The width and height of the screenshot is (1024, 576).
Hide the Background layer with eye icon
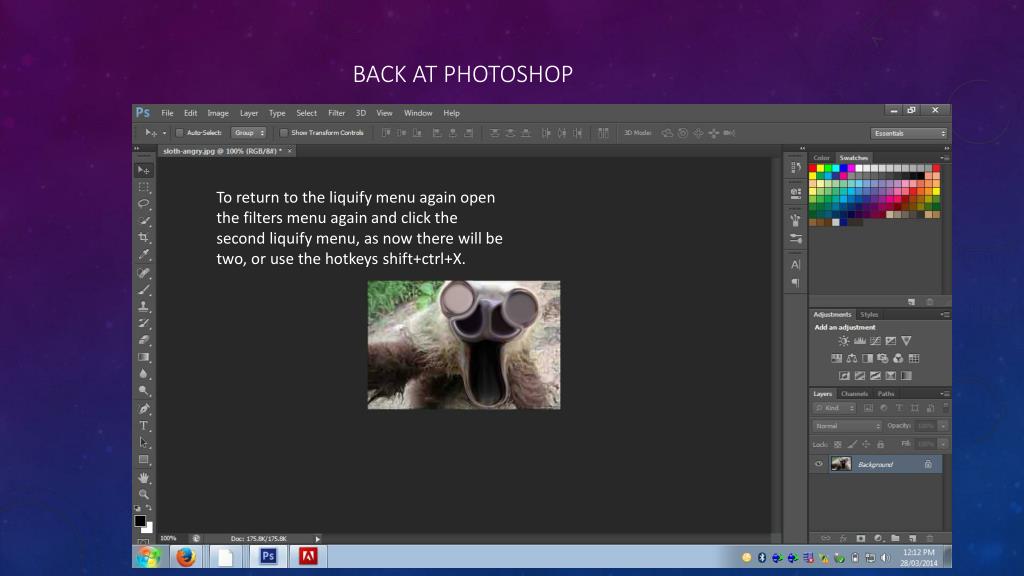coord(818,464)
